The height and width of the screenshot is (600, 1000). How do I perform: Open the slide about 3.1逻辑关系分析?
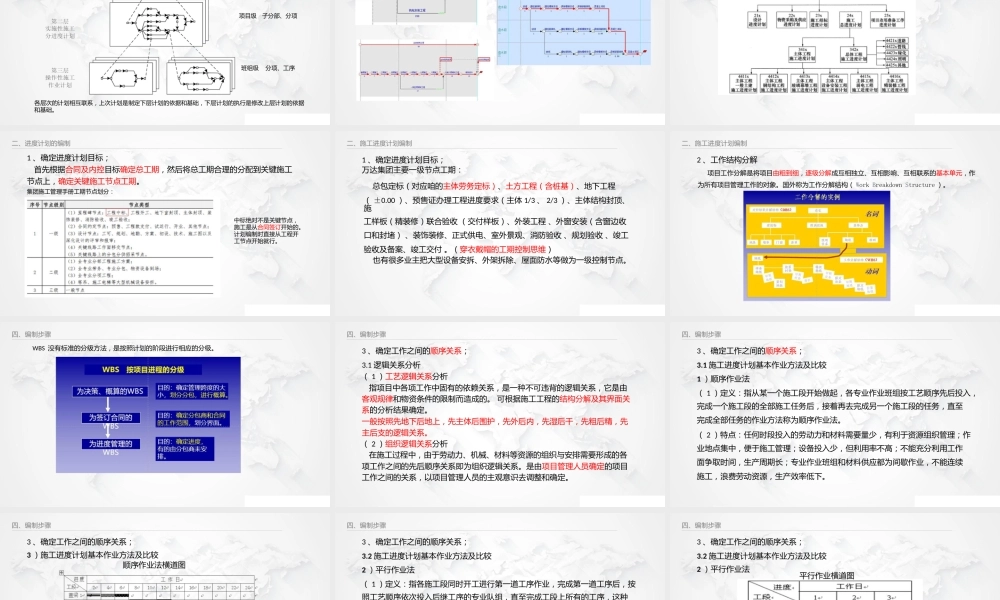pos(501,415)
